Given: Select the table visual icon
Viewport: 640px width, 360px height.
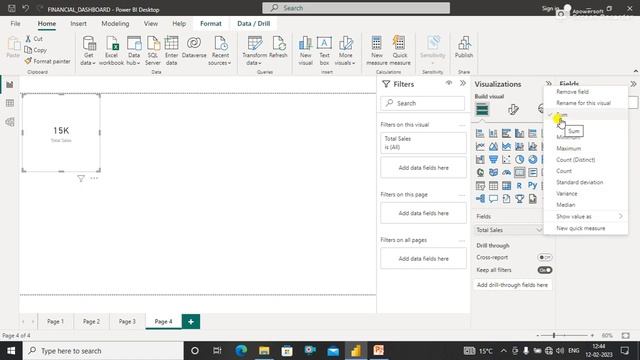Looking at the screenshot, I should click(x=493, y=186).
